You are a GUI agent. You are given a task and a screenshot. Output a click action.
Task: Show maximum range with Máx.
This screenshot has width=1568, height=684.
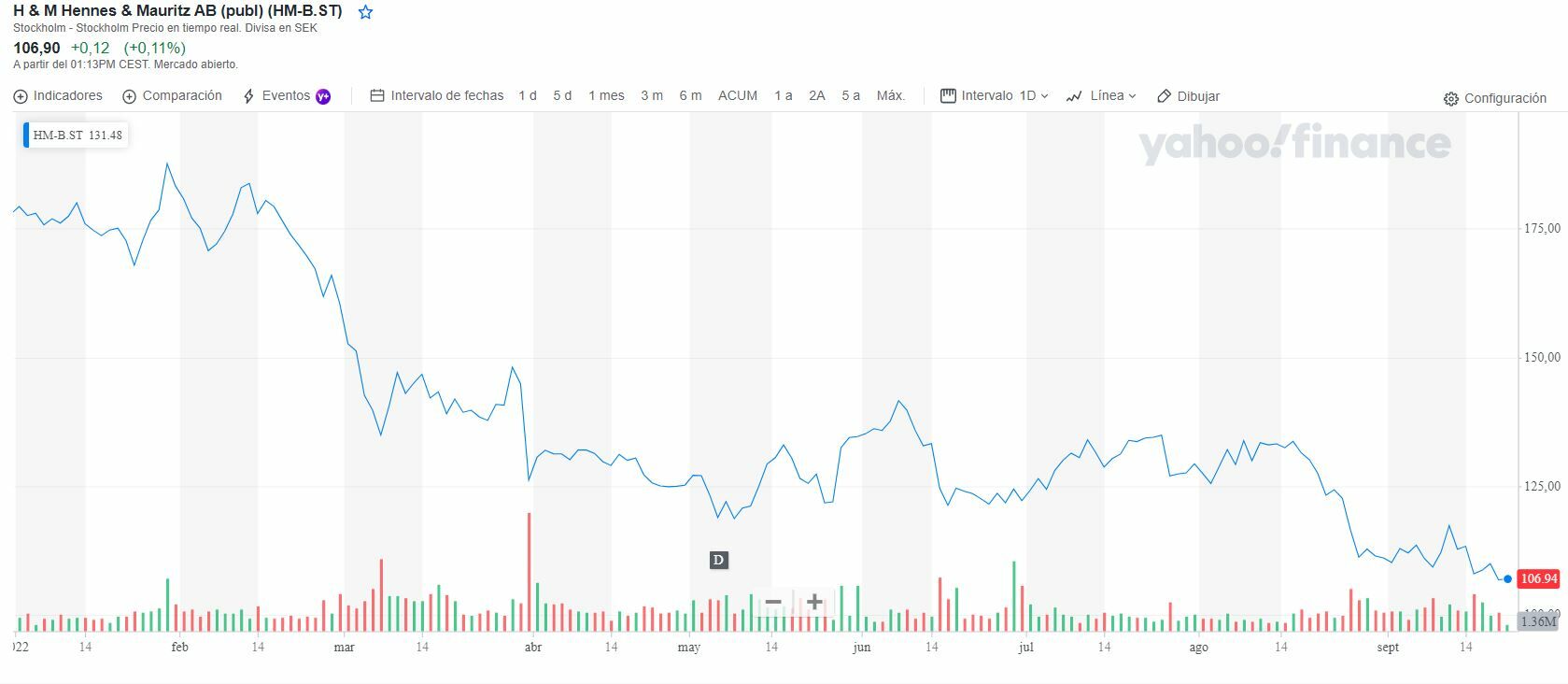(890, 96)
